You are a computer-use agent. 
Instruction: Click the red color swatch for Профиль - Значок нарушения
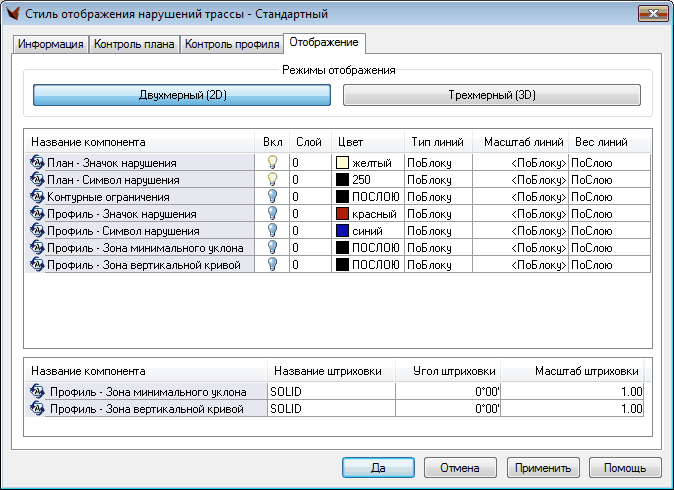click(341, 214)
